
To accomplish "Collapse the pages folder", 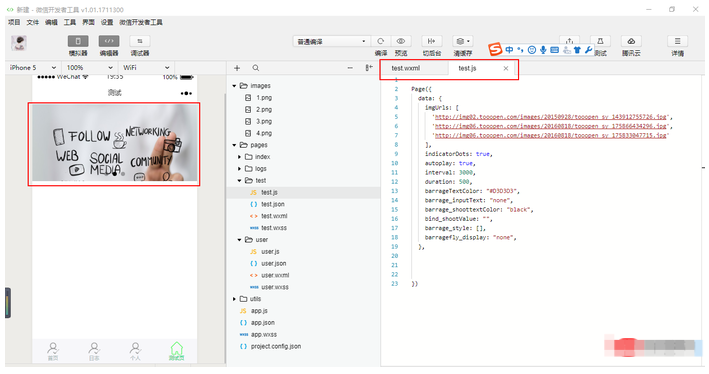I will (x=234, y=145).
